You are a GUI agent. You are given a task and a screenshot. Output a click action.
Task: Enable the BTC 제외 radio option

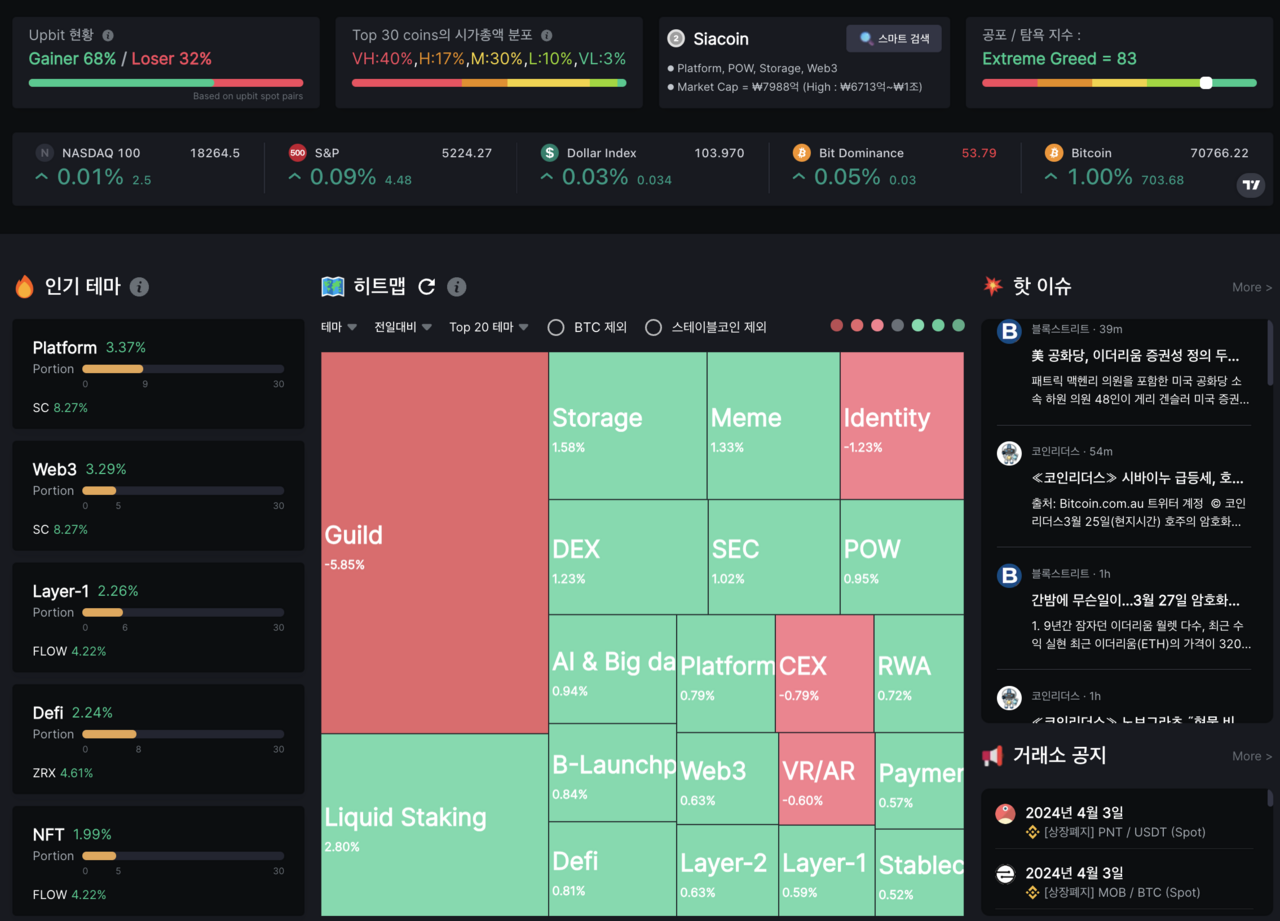tap(556, 327)
